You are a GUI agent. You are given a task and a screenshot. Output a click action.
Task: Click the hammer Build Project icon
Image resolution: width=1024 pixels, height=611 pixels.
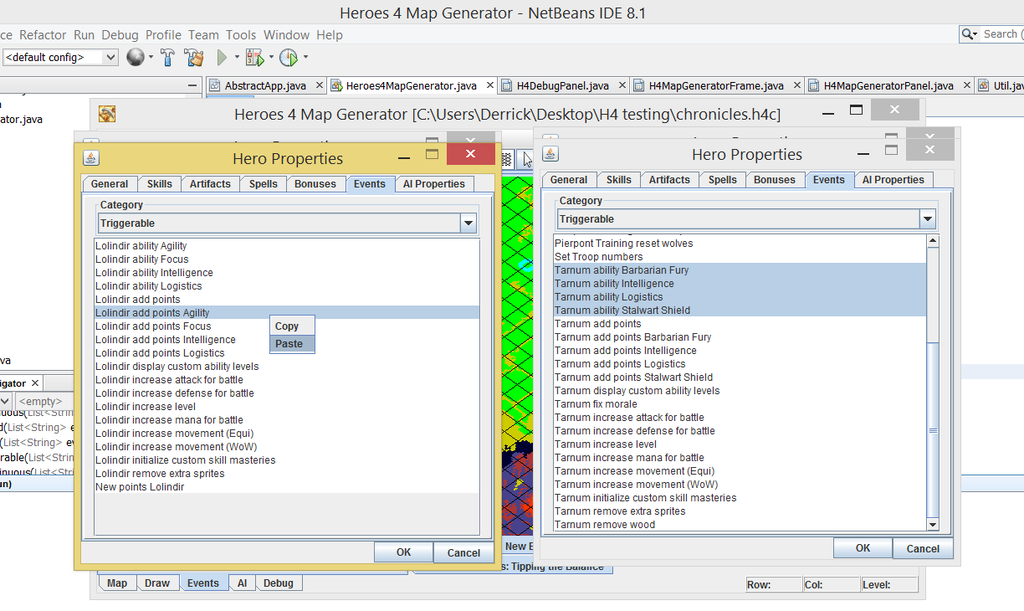click(167, 57)
